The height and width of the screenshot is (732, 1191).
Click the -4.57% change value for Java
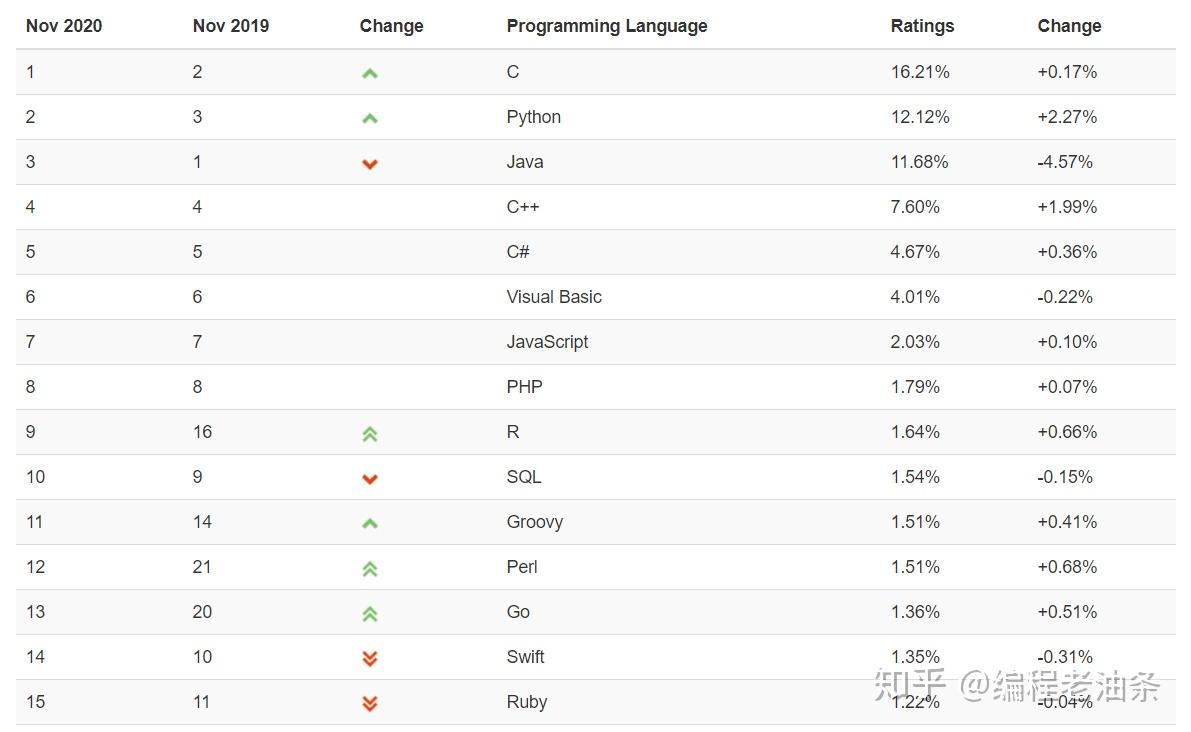pyautogui.click(x=1065, y=162)
